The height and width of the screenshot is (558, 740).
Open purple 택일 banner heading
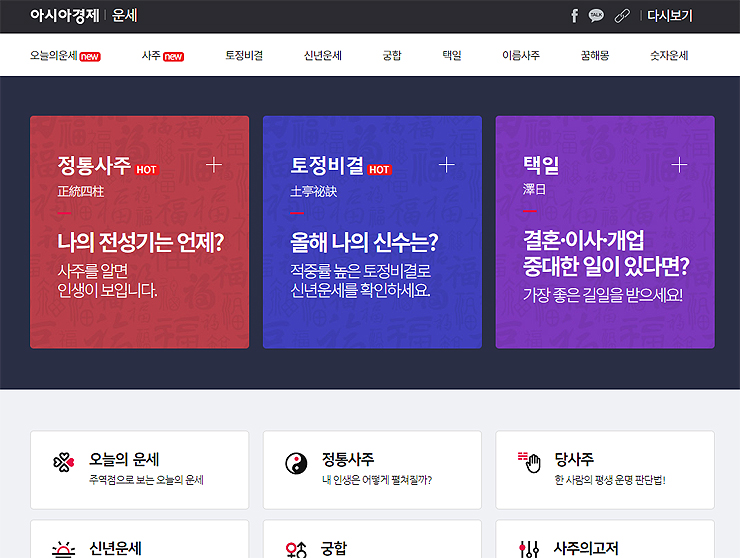(x=541, y=165)
